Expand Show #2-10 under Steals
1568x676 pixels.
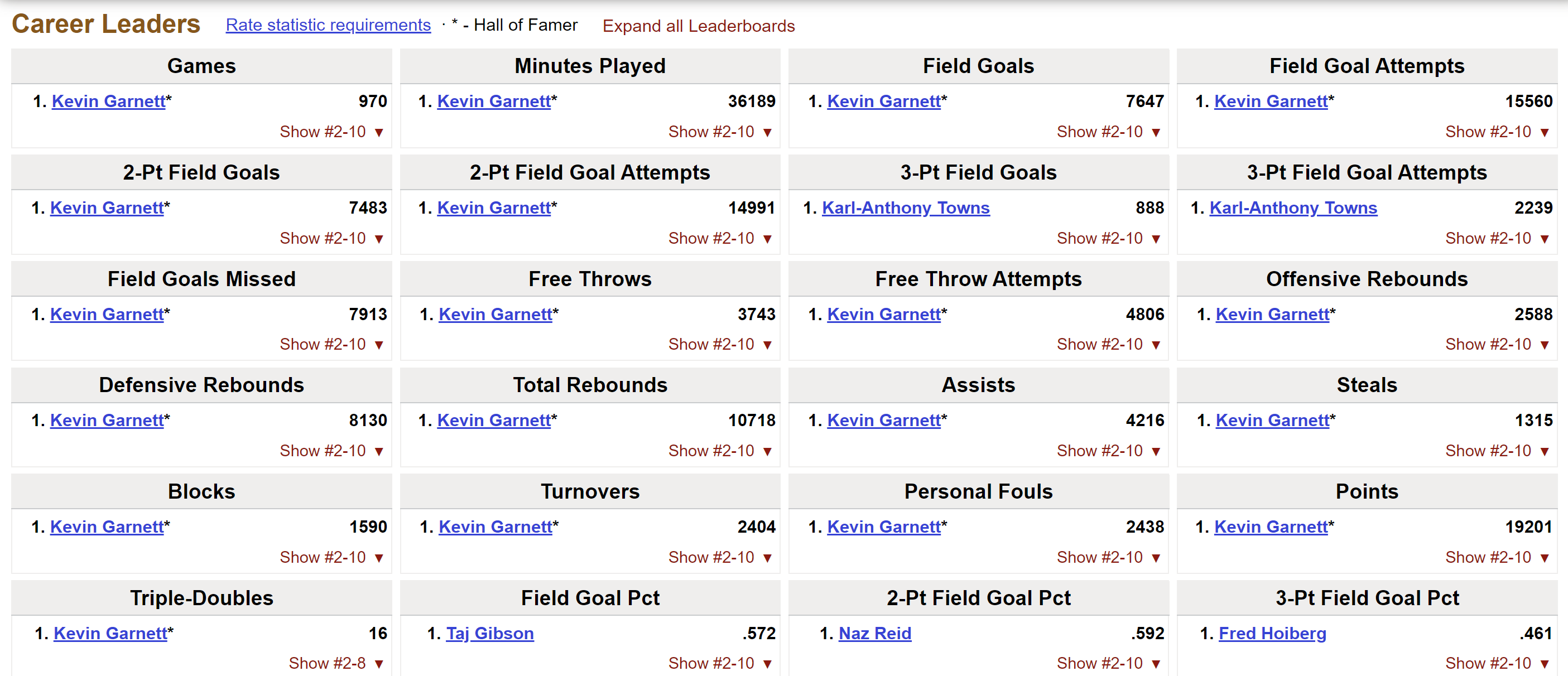(1497, 450)
